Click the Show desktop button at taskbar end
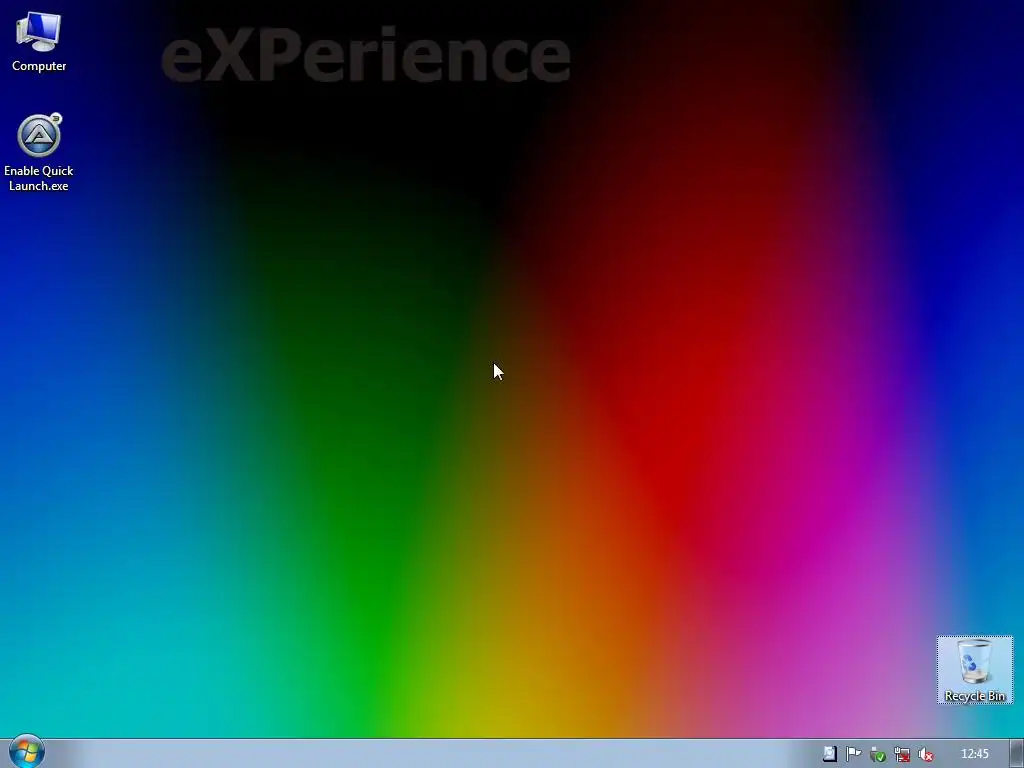The width and height of the screenshot is (1024, 768). click(x=1017, y=754)
